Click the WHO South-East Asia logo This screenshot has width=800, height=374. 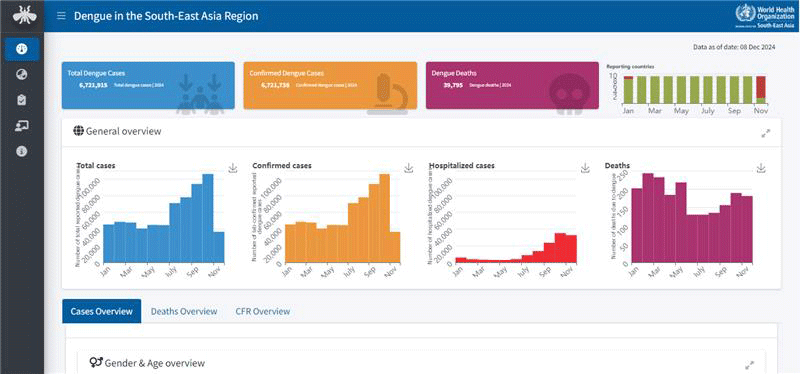[x=764, y=16]
